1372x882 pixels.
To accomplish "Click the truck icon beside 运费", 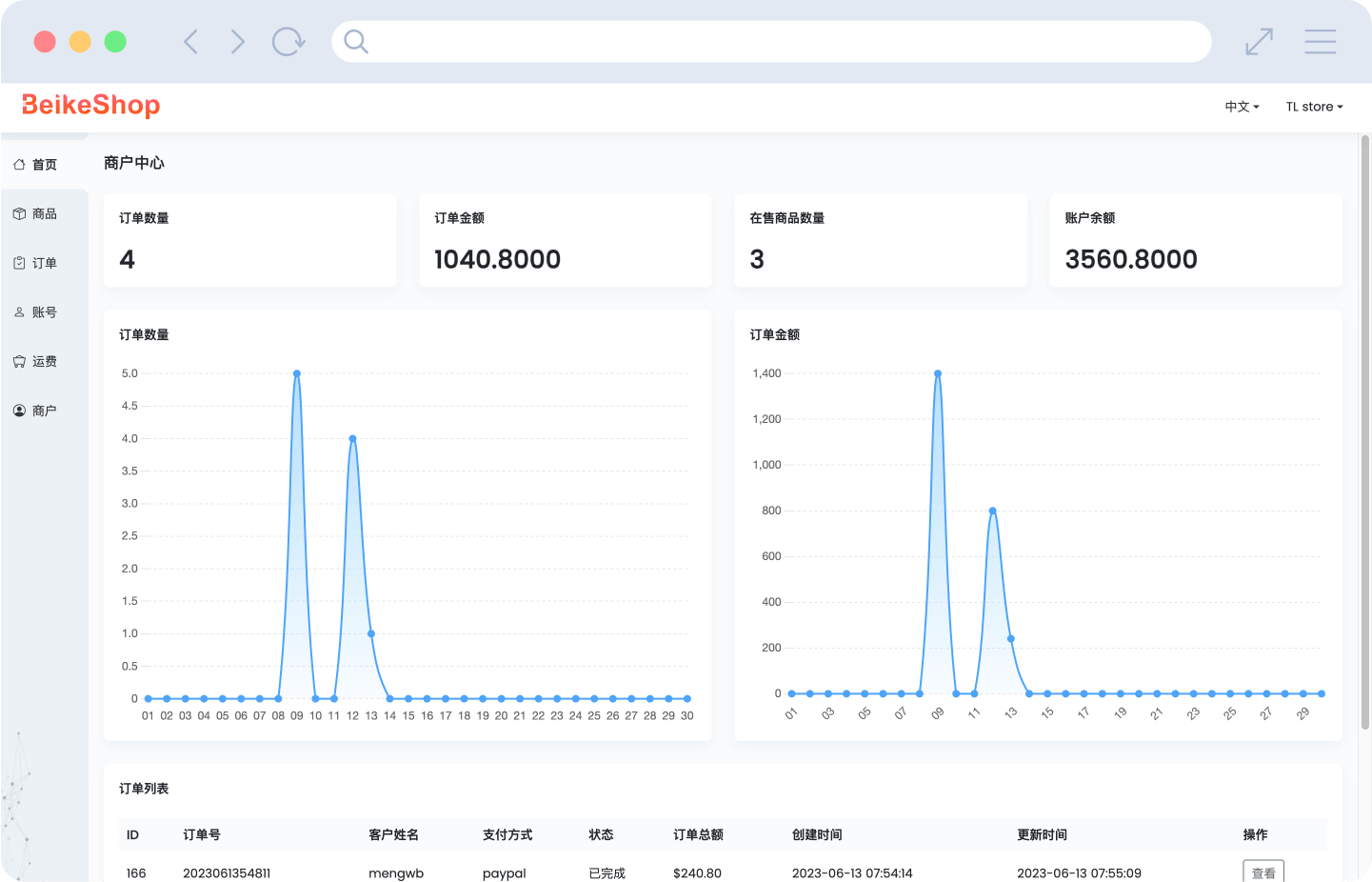I will pyautogui.click(x=19, y=362).
